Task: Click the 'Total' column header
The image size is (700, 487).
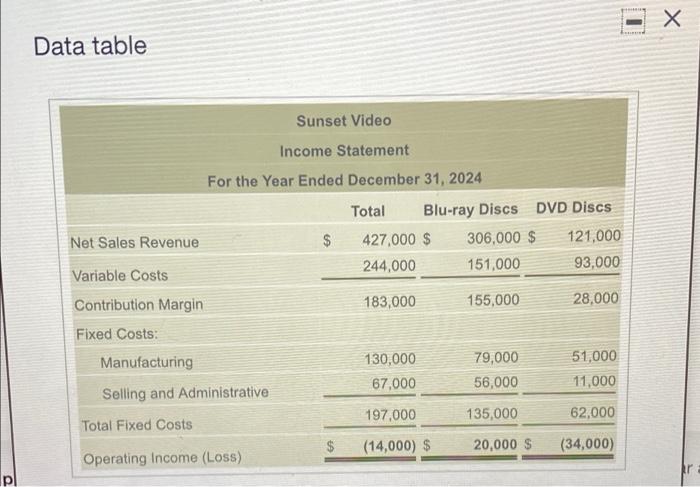Action: pyautogui.click(x=367, y=211)
